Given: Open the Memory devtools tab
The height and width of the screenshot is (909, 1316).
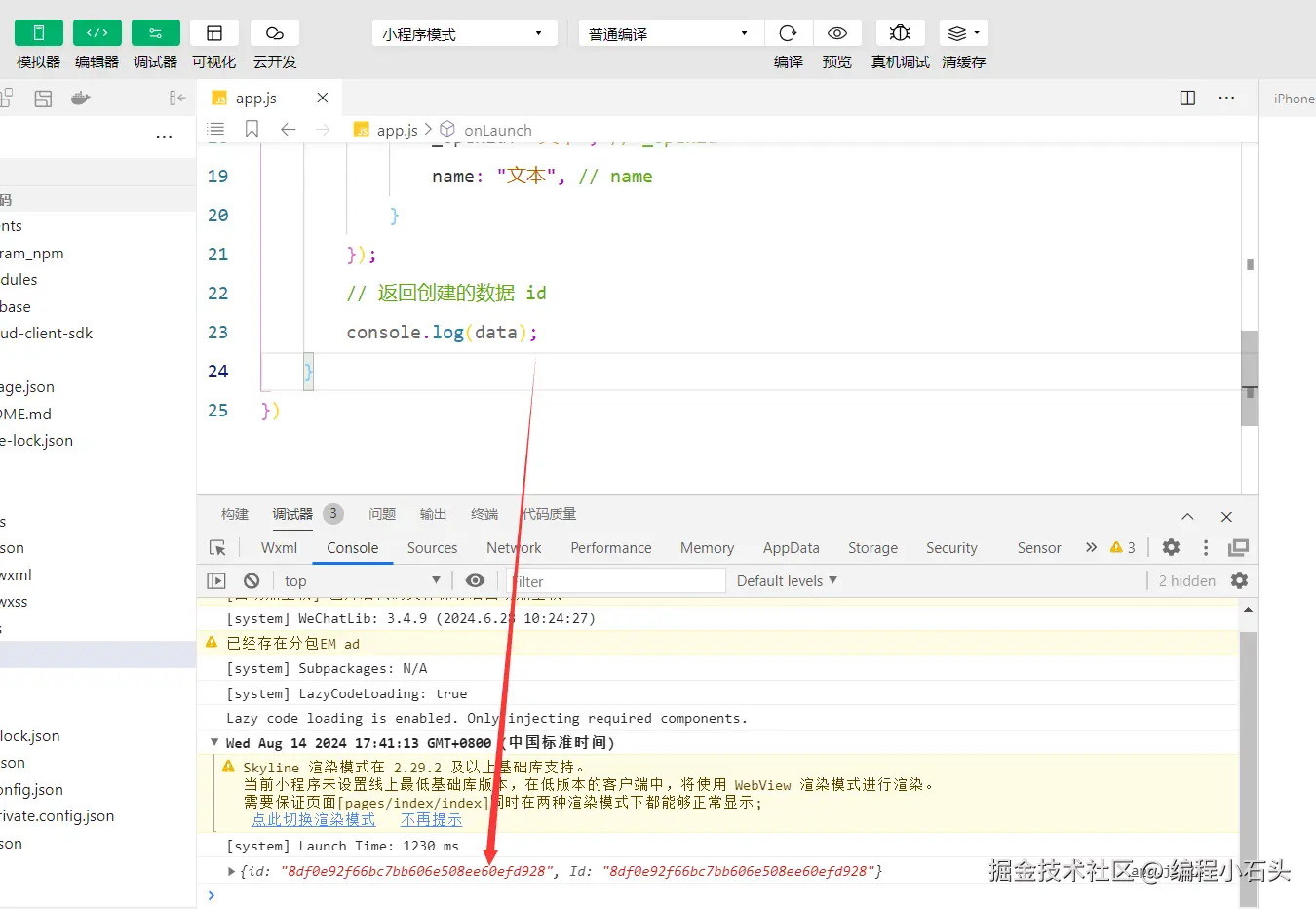Looking at the screenshot, I should [707, 548].
